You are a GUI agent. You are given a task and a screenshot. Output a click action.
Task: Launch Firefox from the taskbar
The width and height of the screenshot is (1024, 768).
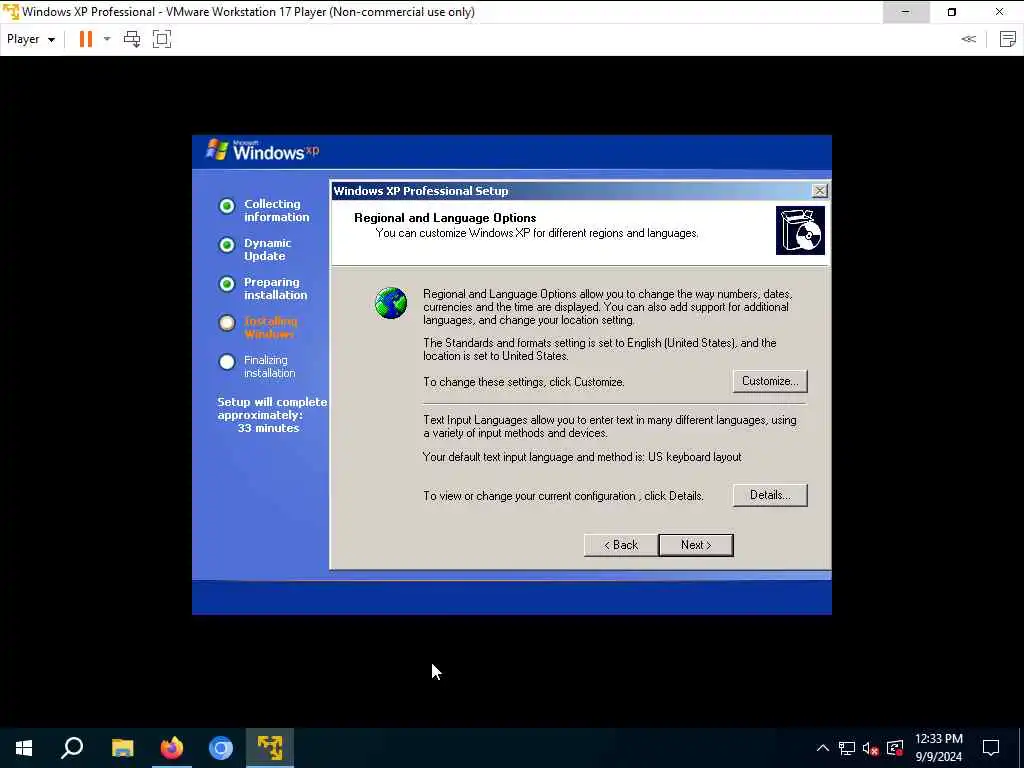coord(172,748)
